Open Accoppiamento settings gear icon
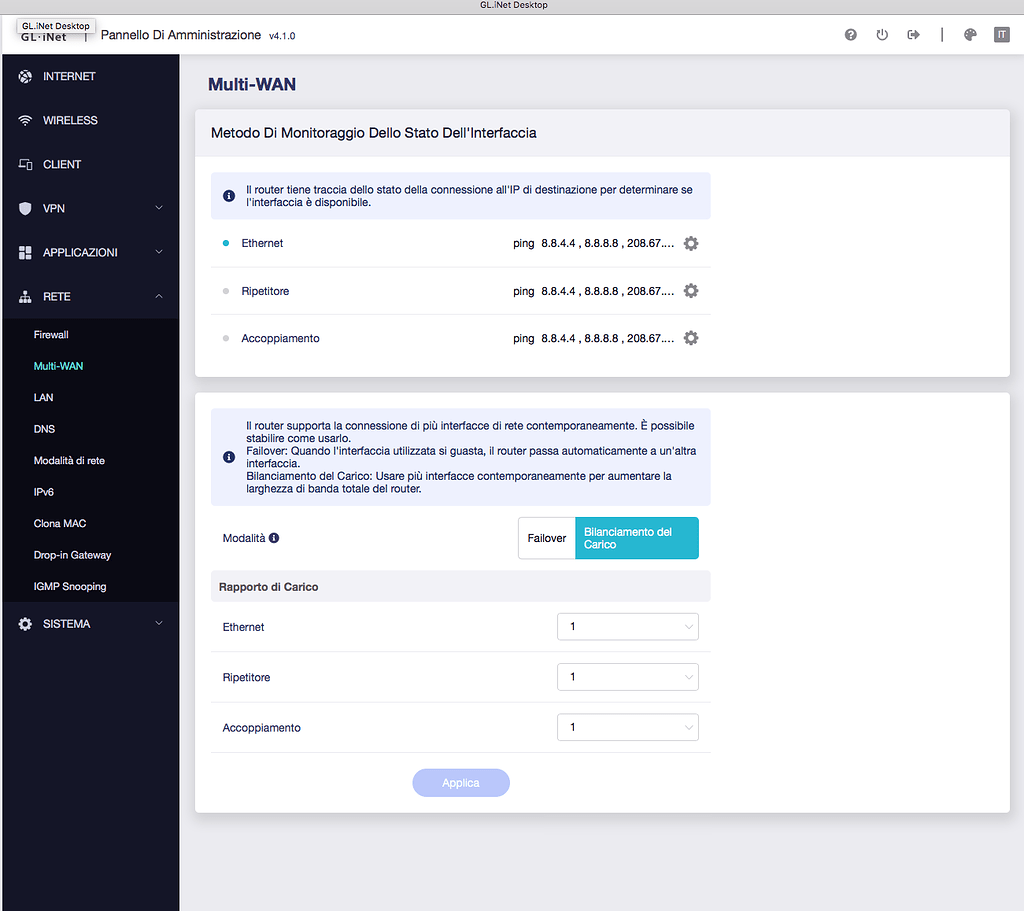The height and width of the screenshot is (911, 1024). [x=690, y=337]
